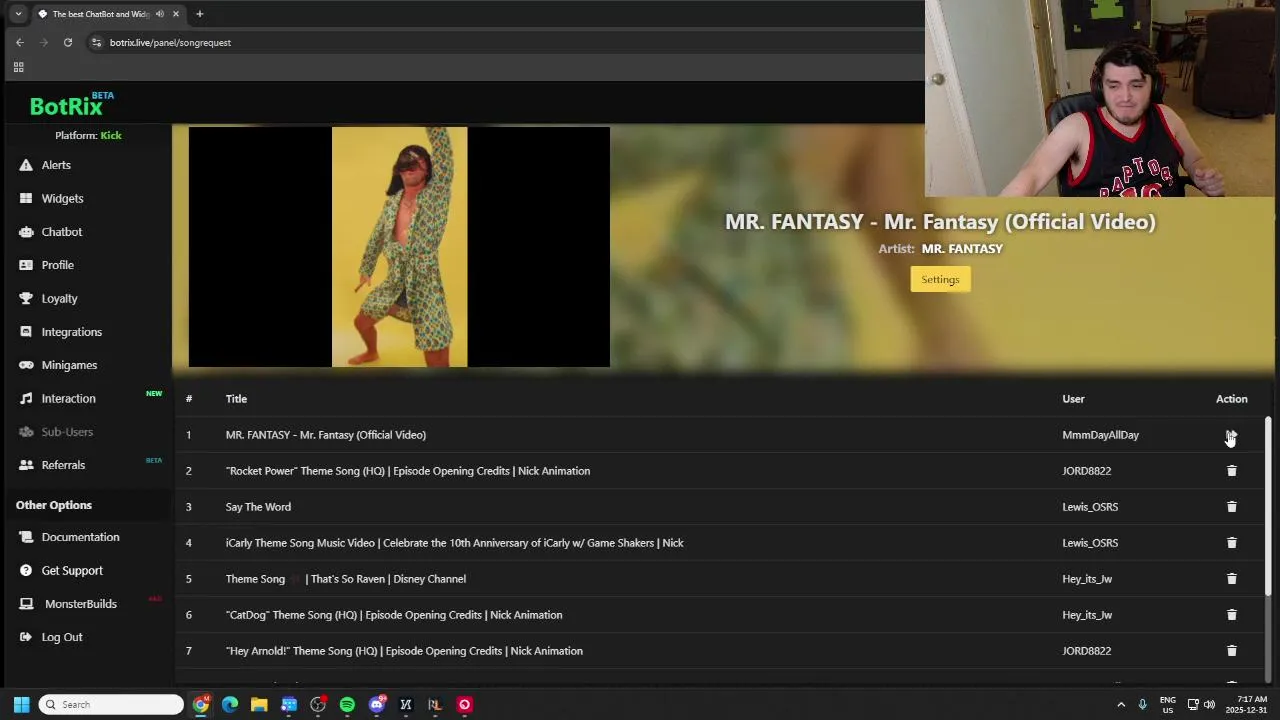The height and width of the screenshot is (720, 1280).
Task: Open Discord from the taskbar
Action: tap(377, 704)
